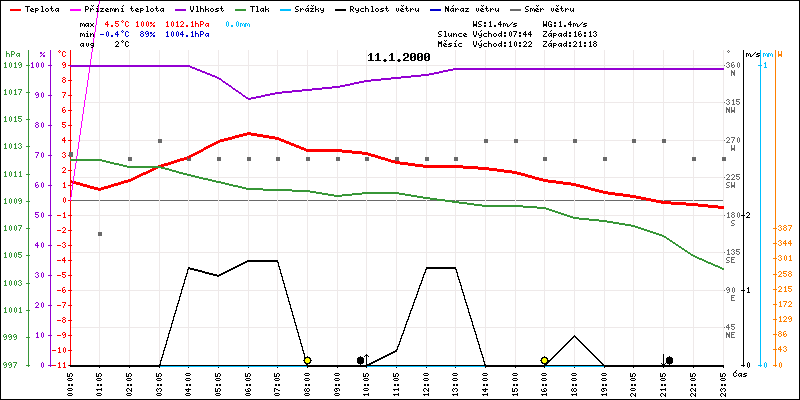Click the yellow sunset marker at 16:05
The height and width of the screenshot is (400, 800).
[544, 360]
